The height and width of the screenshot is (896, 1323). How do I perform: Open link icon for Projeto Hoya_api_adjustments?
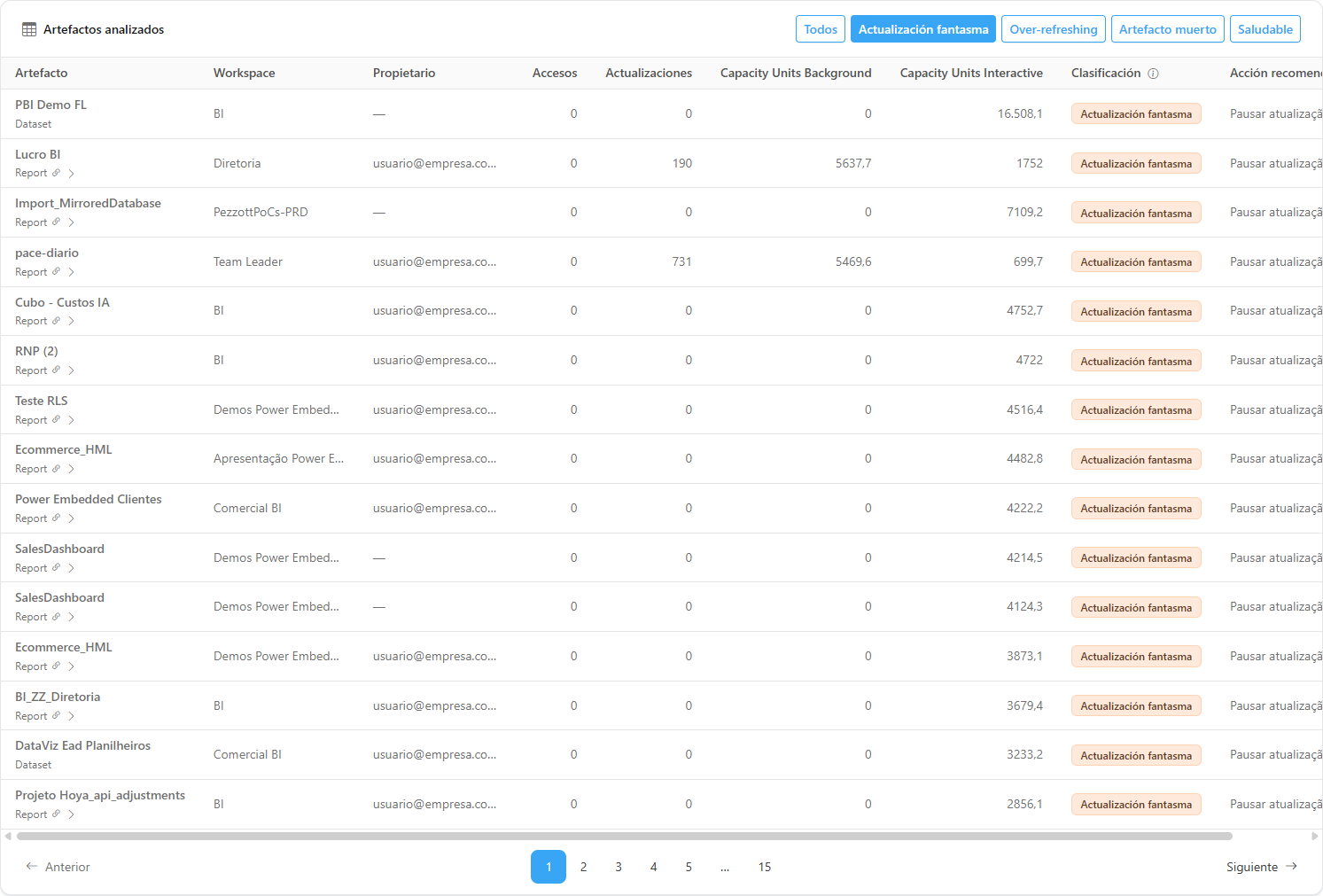click(x=56, y=814)
